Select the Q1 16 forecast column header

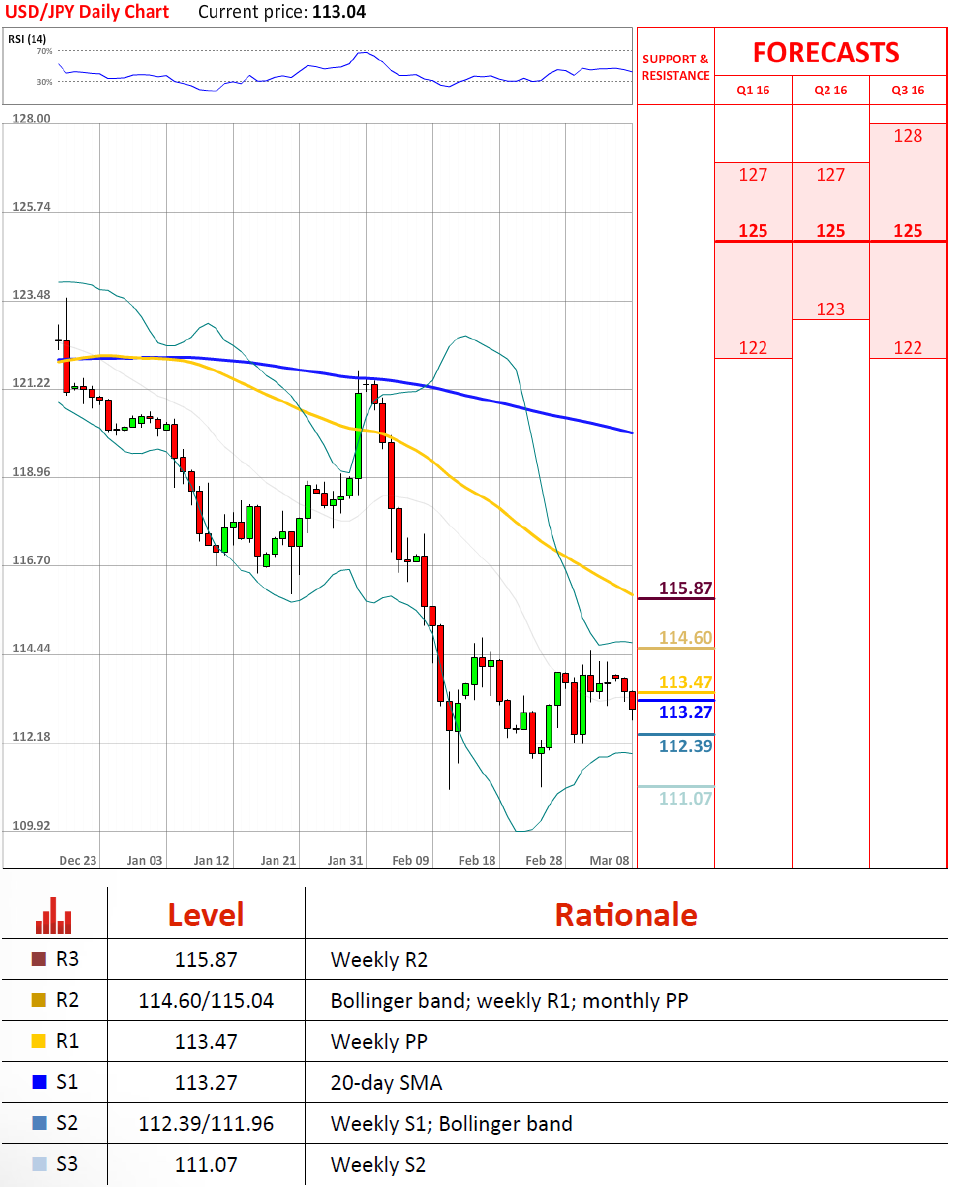click(x=753, y=90)
